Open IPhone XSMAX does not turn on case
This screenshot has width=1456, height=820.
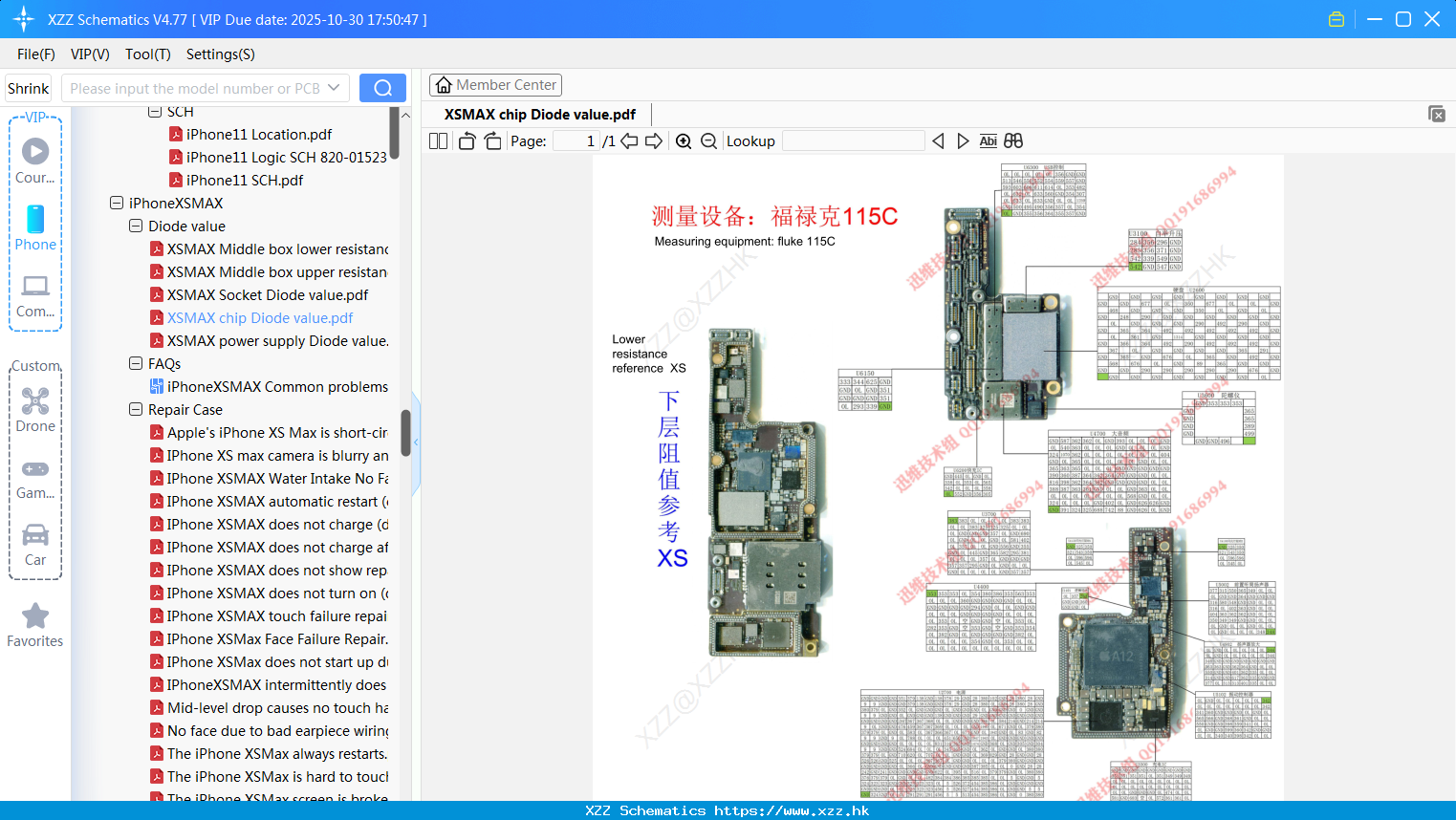pyautogui.click(x=270, y=593)
